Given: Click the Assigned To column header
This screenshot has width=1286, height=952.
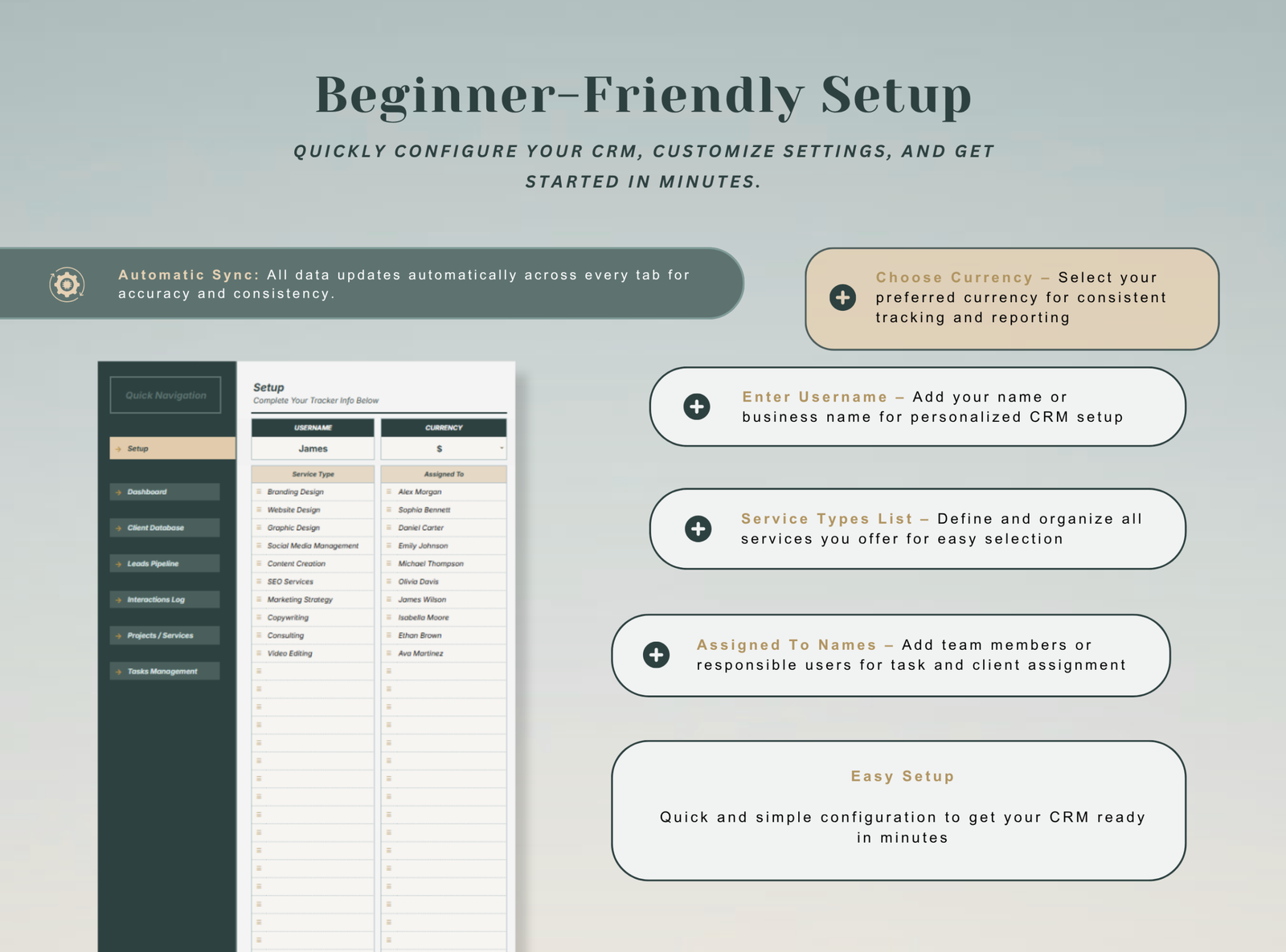Looking at the screenshot, I should (x=444, y=474).
